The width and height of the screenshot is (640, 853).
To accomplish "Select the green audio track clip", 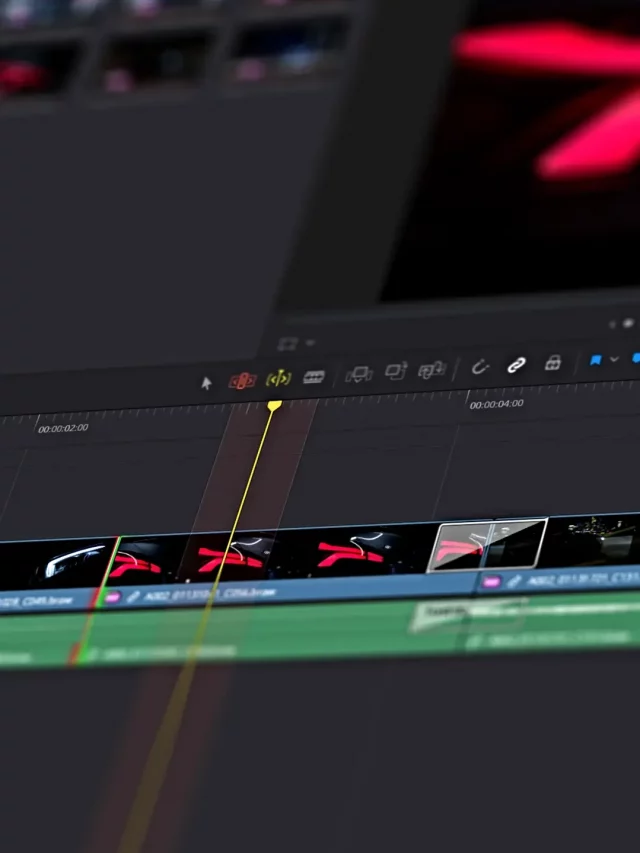I will coord(320,629).
